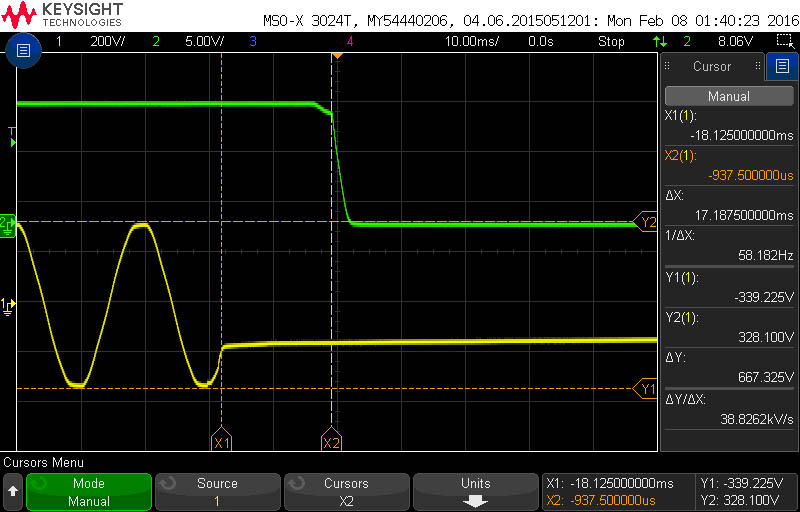This screenshot has width=800, height=512.
Task: Select channel 2 scale 5.00V/
Action: [x=205, y=41]
